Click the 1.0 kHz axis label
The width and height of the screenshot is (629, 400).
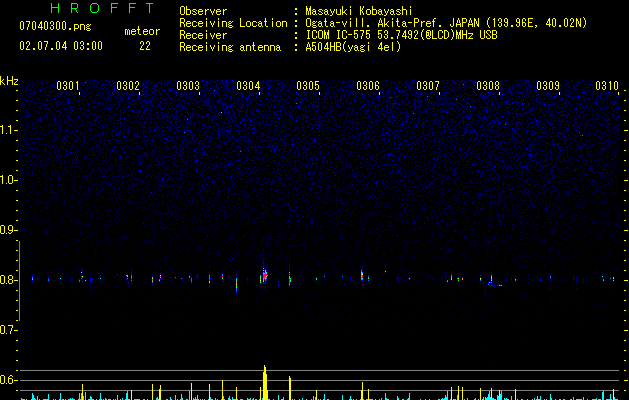click(x=8, y=180)
